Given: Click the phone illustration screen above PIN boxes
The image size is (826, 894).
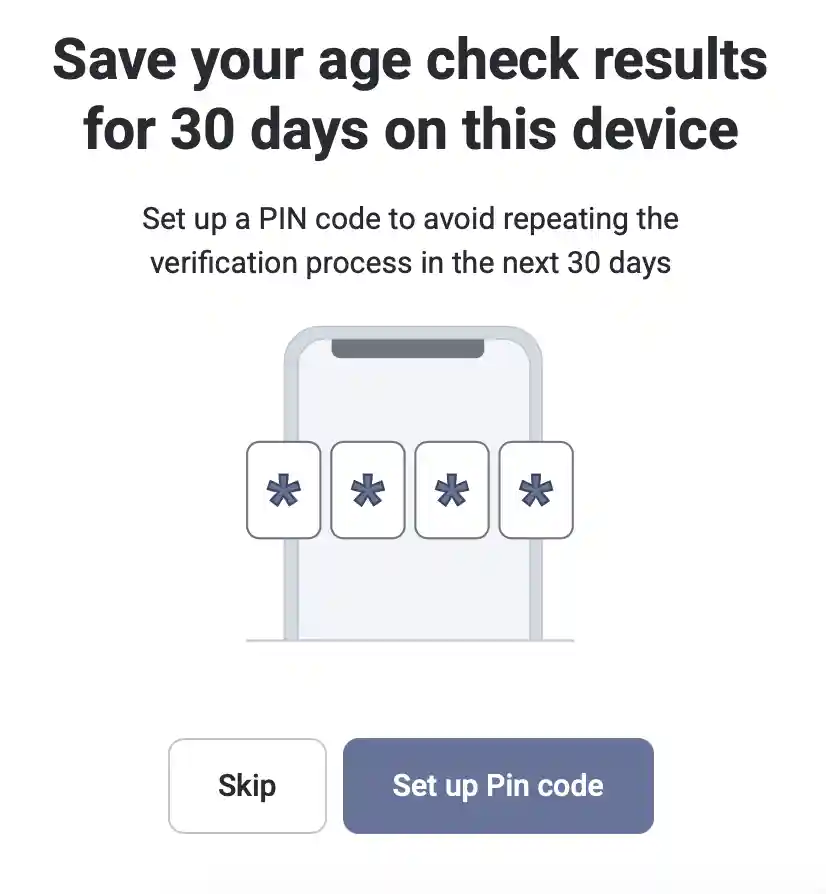Looking at the screenshot, I should (413, 399).
